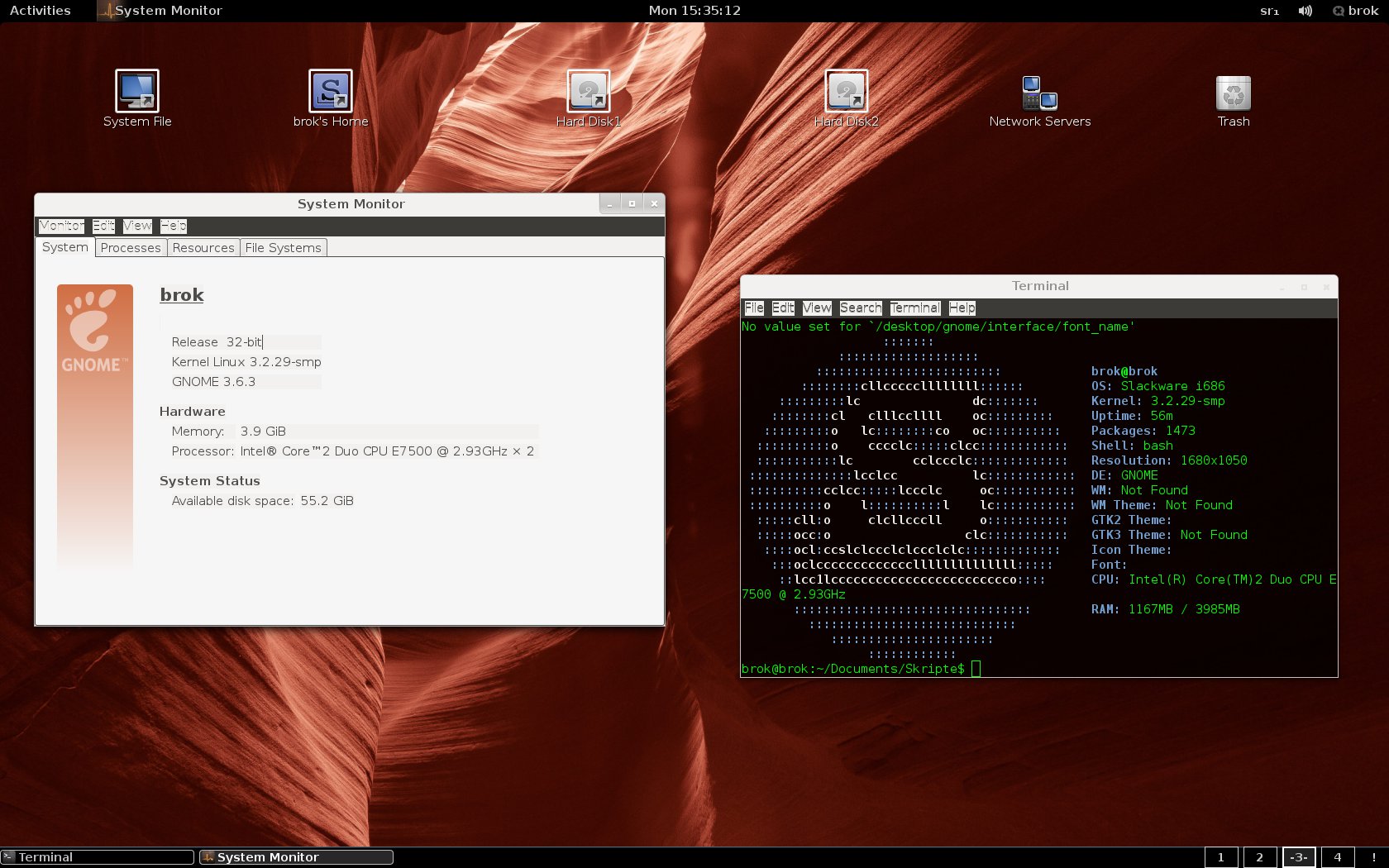This screenshot has width=1389, height=868.
Task: Open the Activities overview
Action: tap(40, 11)
